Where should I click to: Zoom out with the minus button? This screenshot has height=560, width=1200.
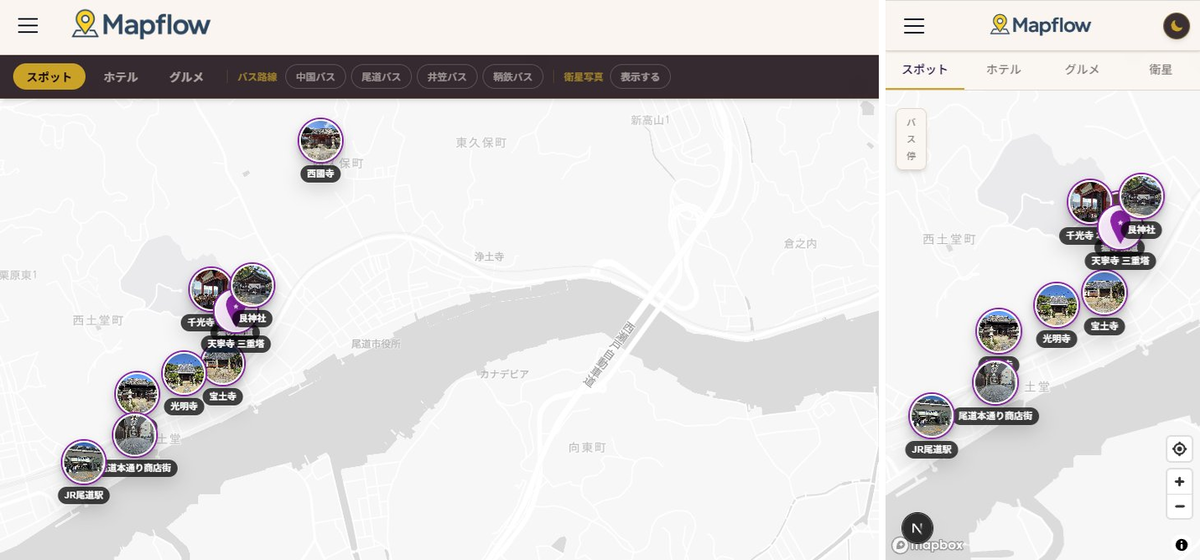[x=1179, y=506]
